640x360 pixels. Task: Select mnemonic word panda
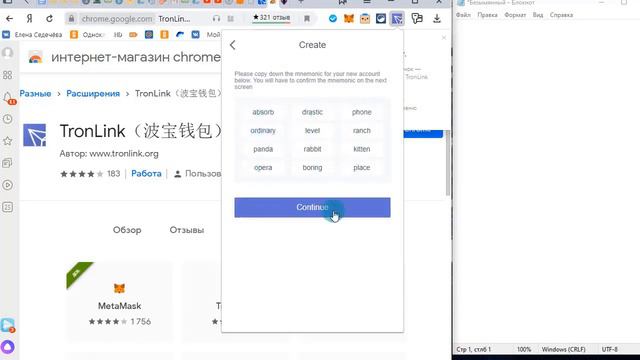point(263,149)
